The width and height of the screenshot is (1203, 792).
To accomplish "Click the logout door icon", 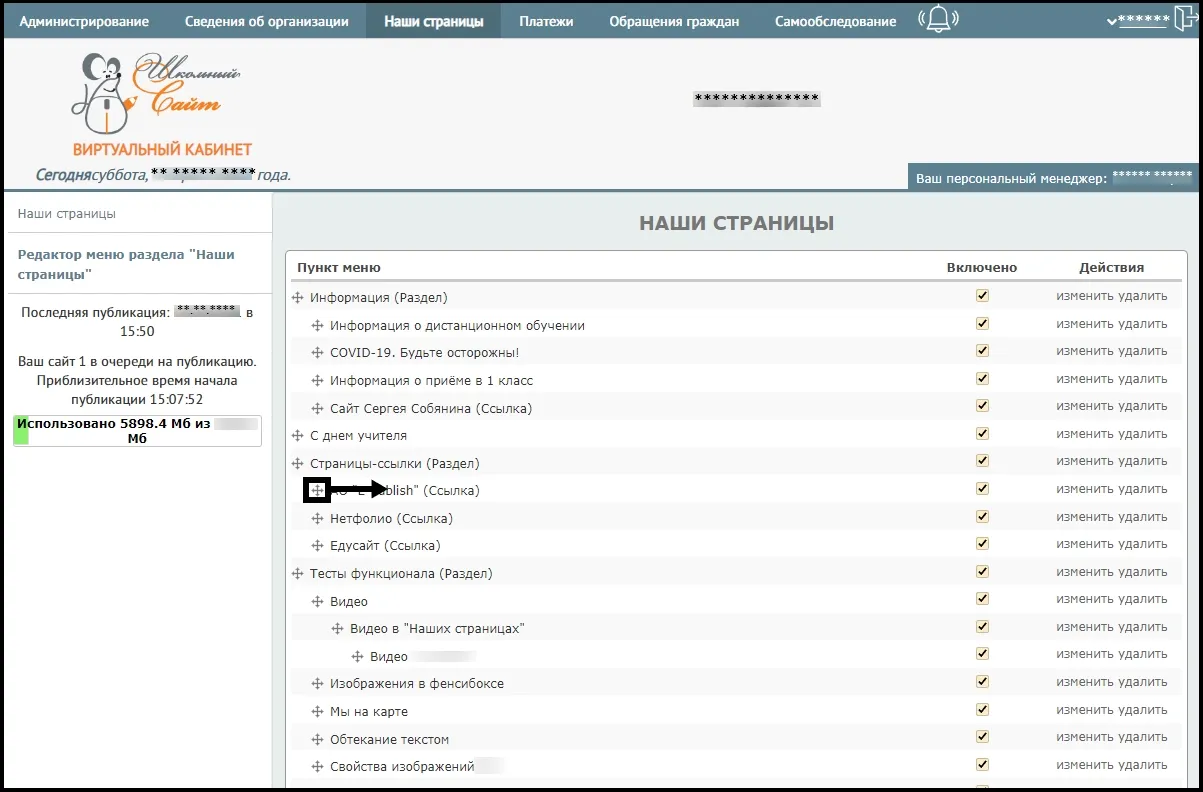I will tap(1186, 20).
